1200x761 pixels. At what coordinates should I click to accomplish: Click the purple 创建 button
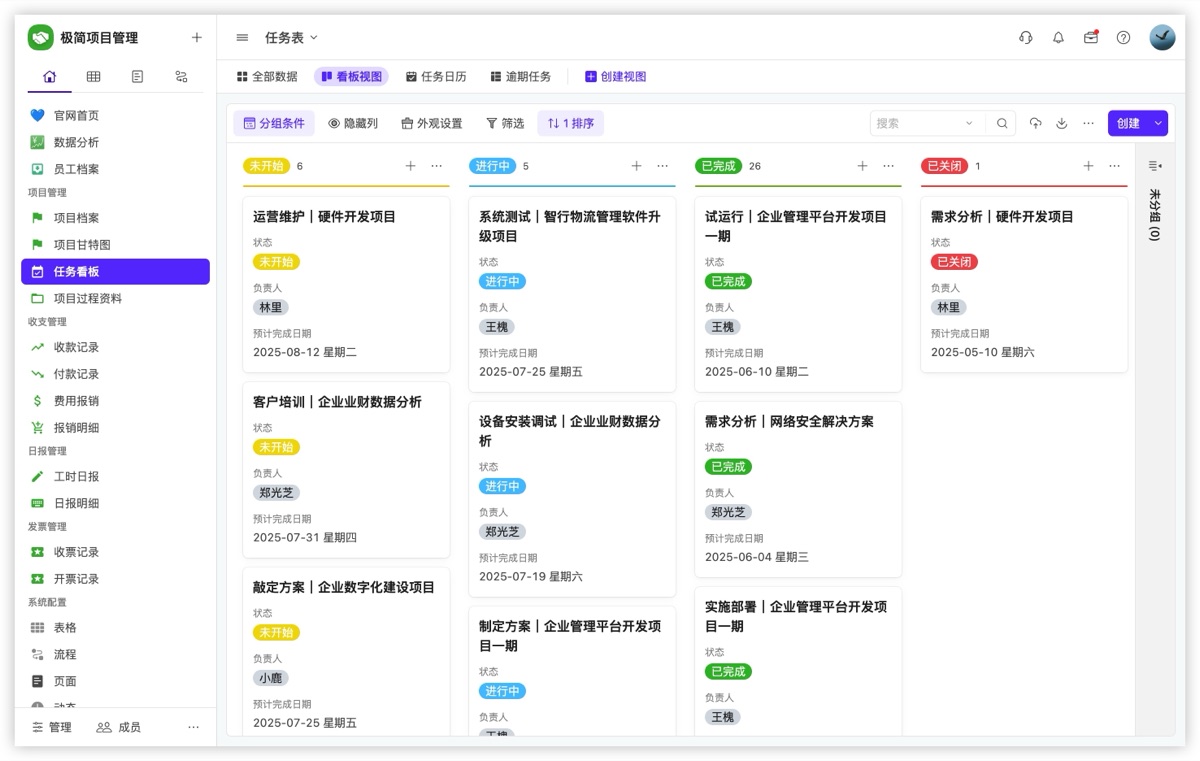[1129, 123]
